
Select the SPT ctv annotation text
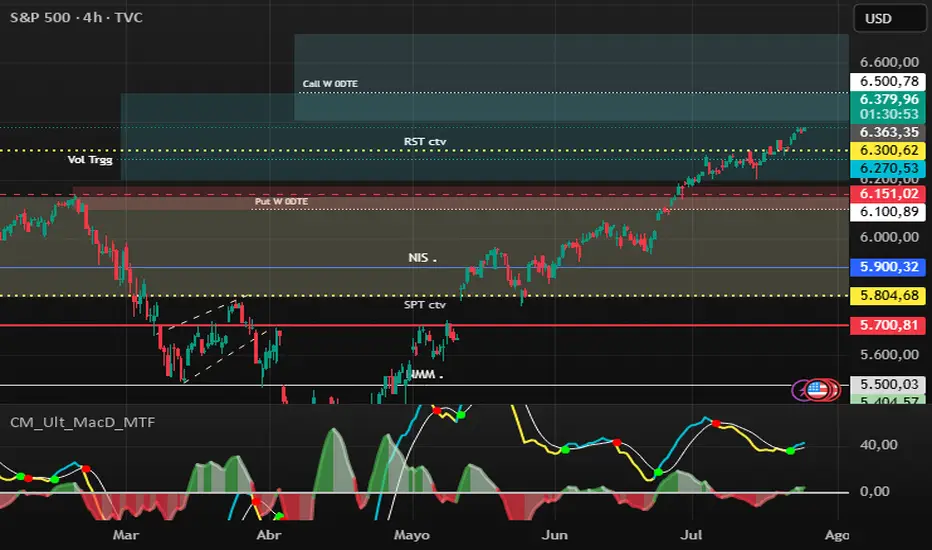(424, 304)
